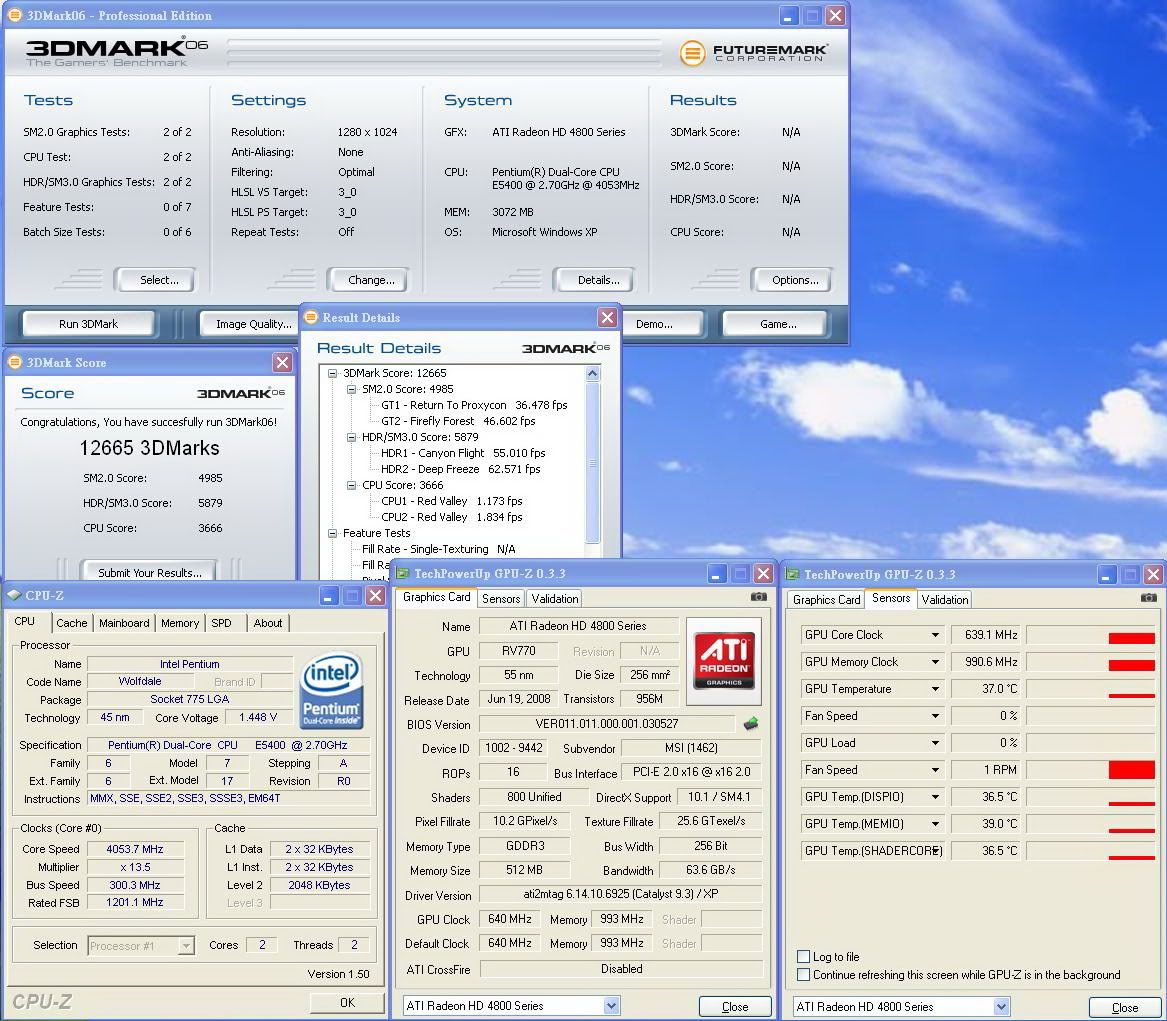Collapse the Feature Tests tree node
This screenshot has height=1021, width=1167.
333,533
